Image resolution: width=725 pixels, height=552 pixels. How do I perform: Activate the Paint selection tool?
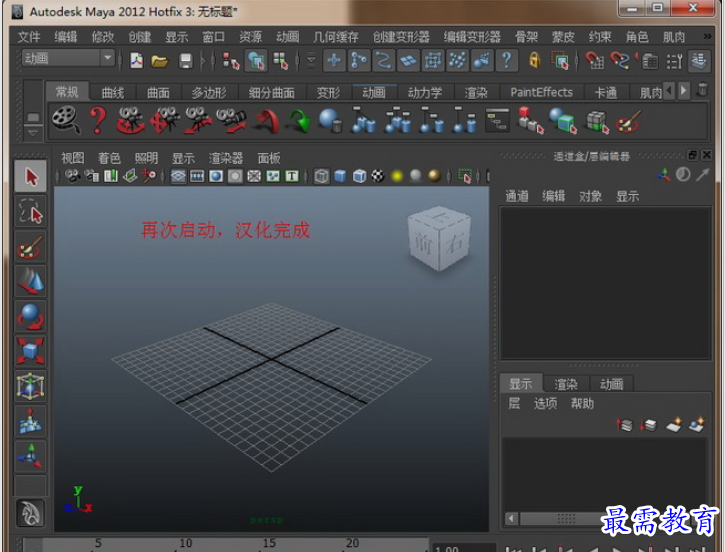tap(31, 247)
